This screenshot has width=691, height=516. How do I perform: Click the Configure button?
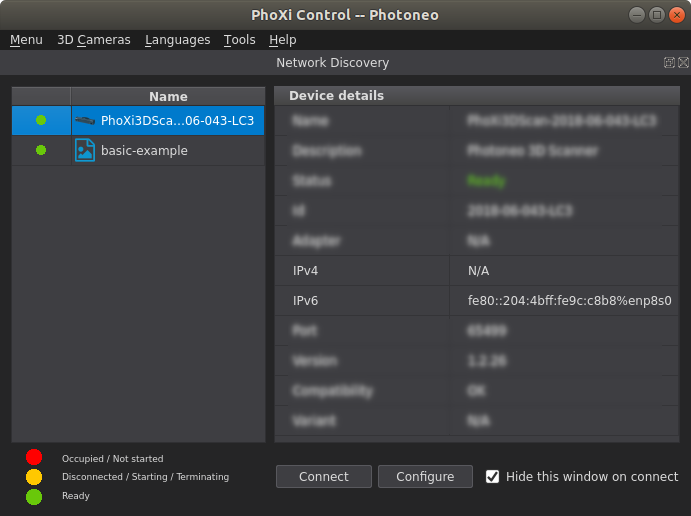coord(425,476)
